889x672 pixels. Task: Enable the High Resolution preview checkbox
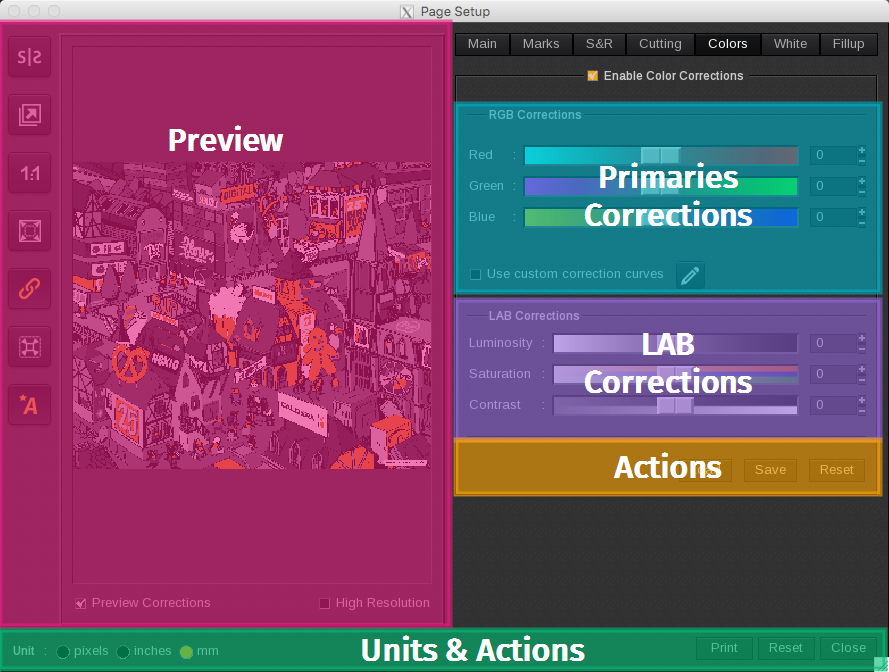[x=324, y=603]
